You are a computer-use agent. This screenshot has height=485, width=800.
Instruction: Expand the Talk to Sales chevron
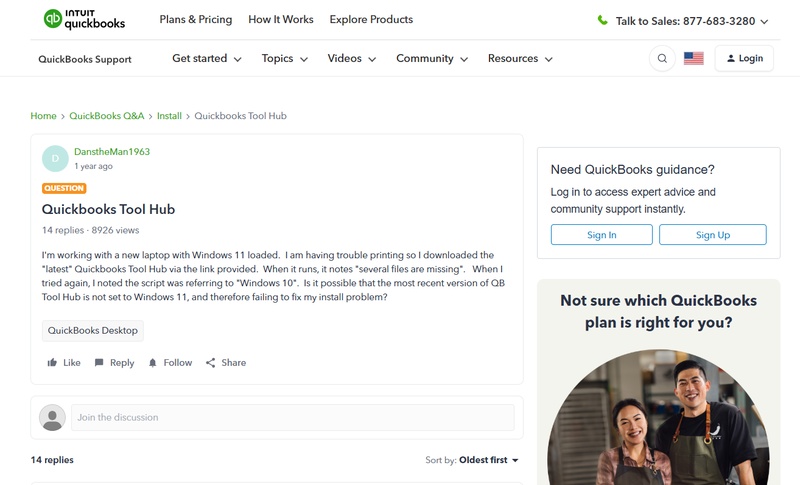click(x=764, y=21)
